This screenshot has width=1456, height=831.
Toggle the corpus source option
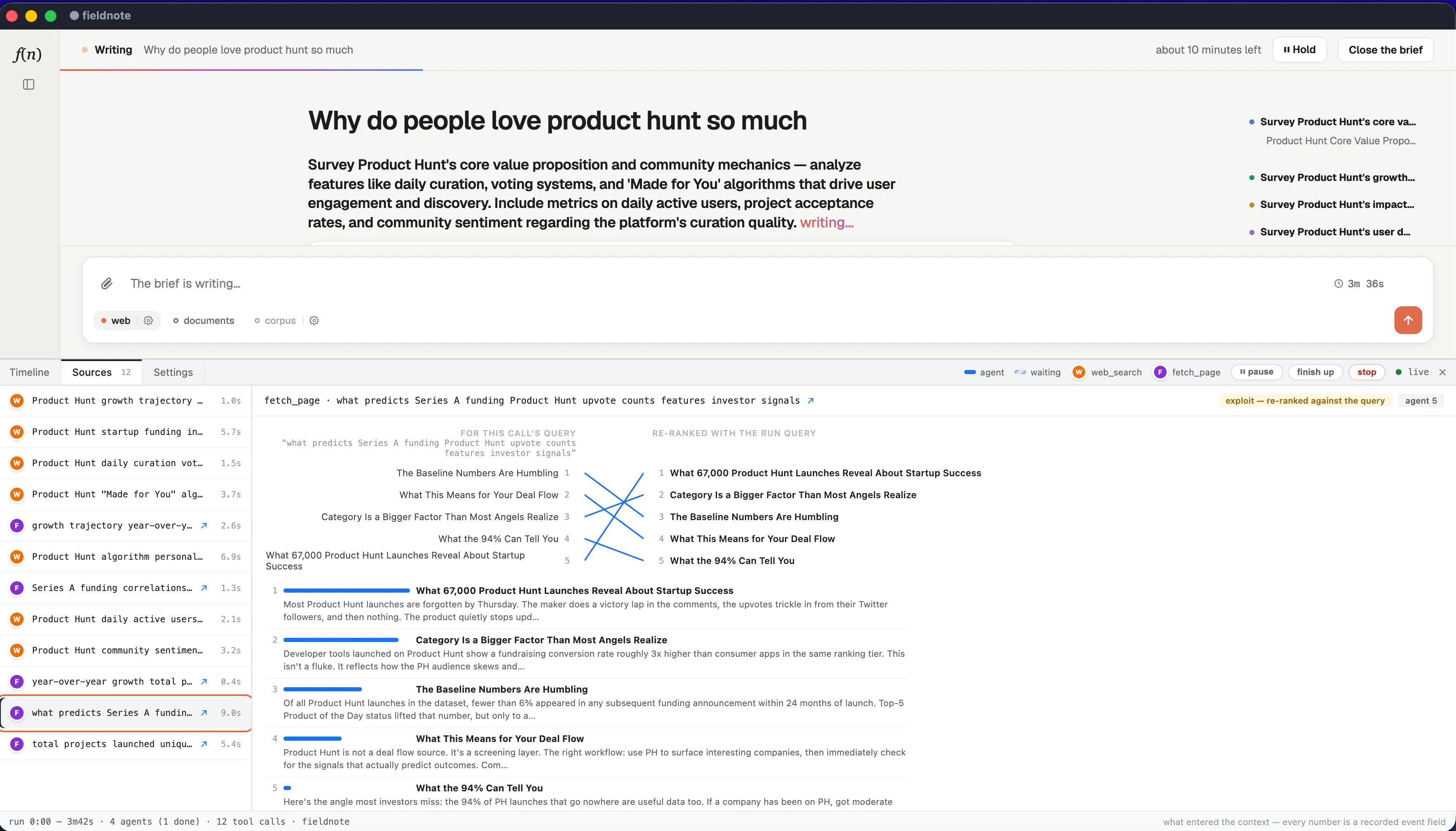coord(275,321)
